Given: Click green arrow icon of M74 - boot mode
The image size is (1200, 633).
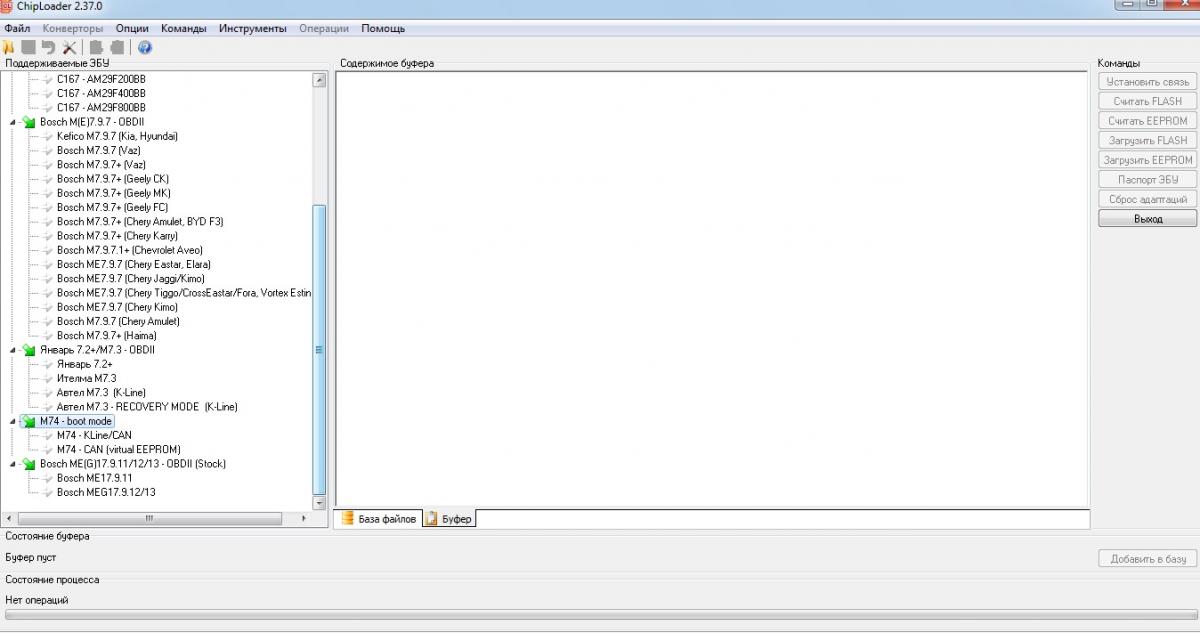Looking at the screenshot, I should click(29, 421).
